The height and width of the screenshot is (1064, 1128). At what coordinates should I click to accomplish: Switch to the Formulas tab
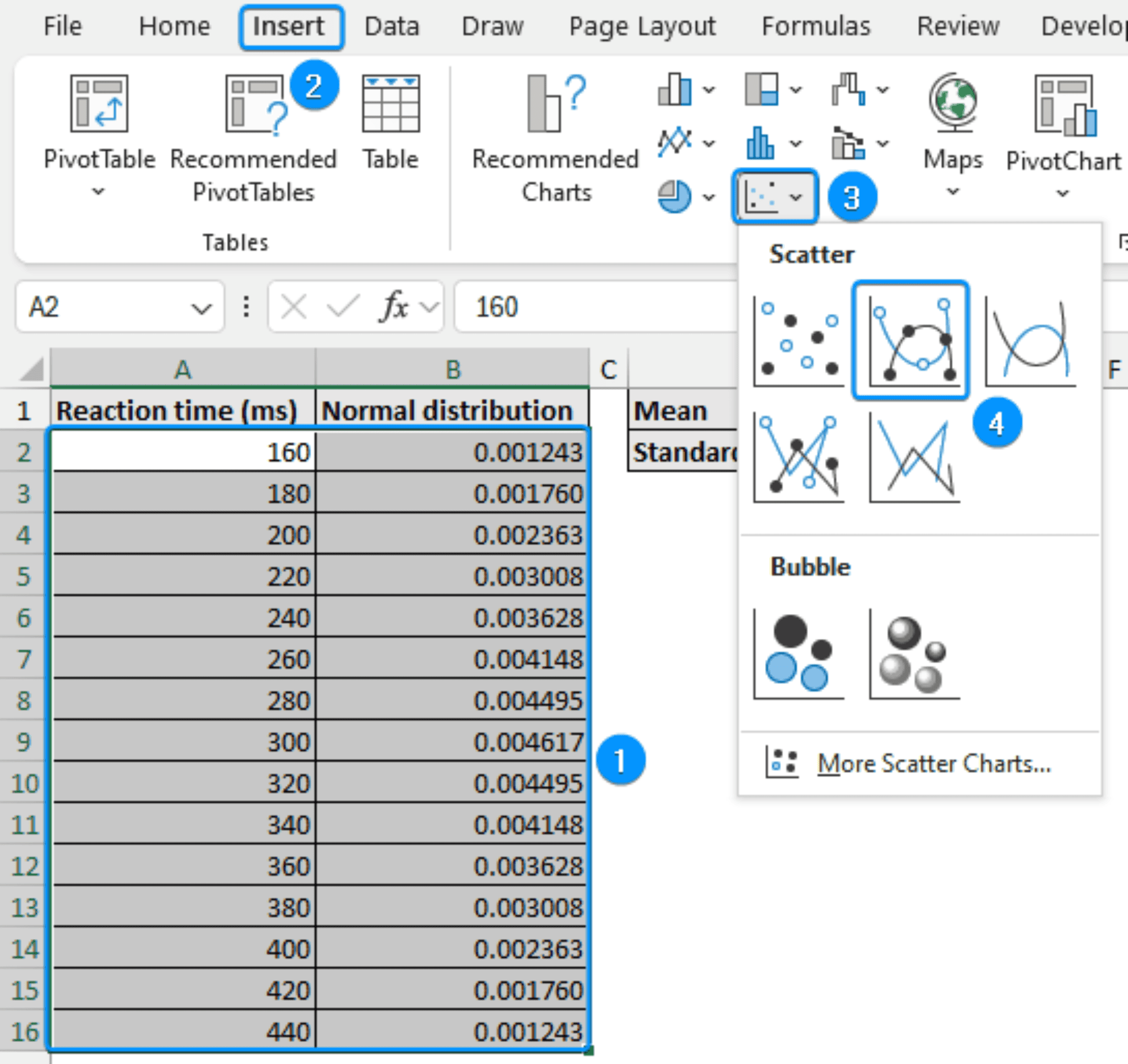(x=815, y=25)
